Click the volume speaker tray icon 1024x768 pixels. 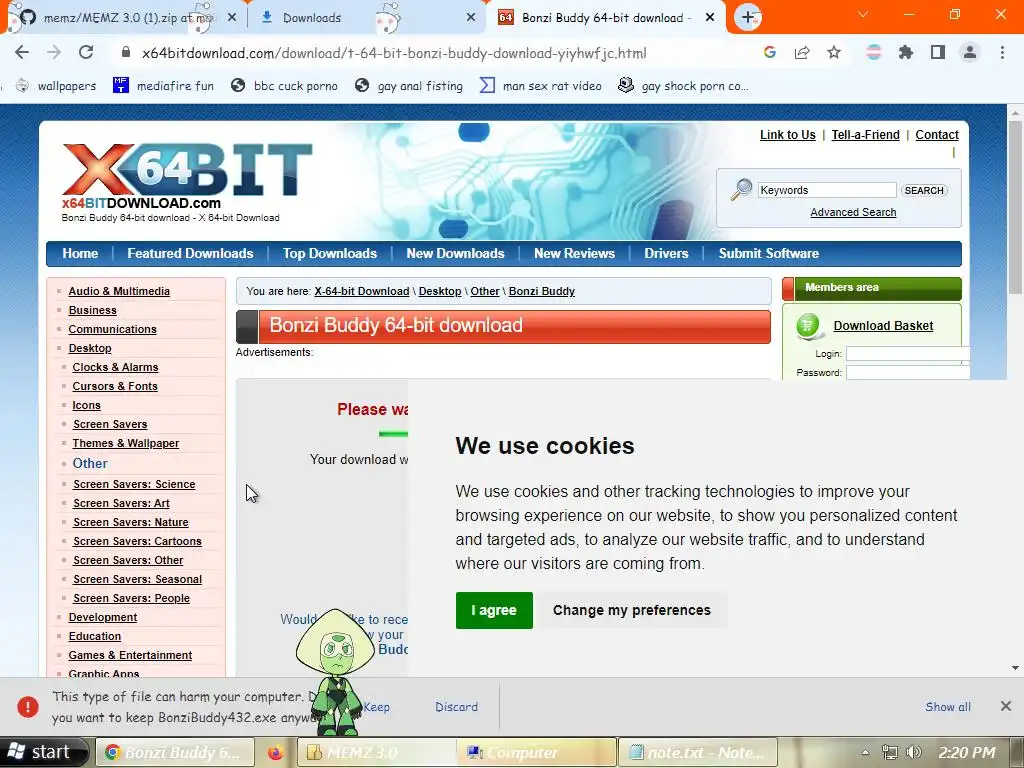coord(914,752)
